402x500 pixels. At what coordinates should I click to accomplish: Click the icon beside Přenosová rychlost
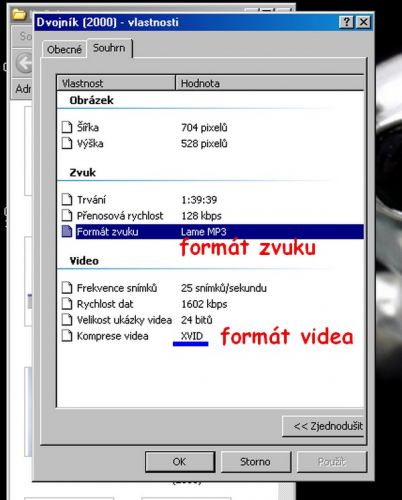coord(67,215)
